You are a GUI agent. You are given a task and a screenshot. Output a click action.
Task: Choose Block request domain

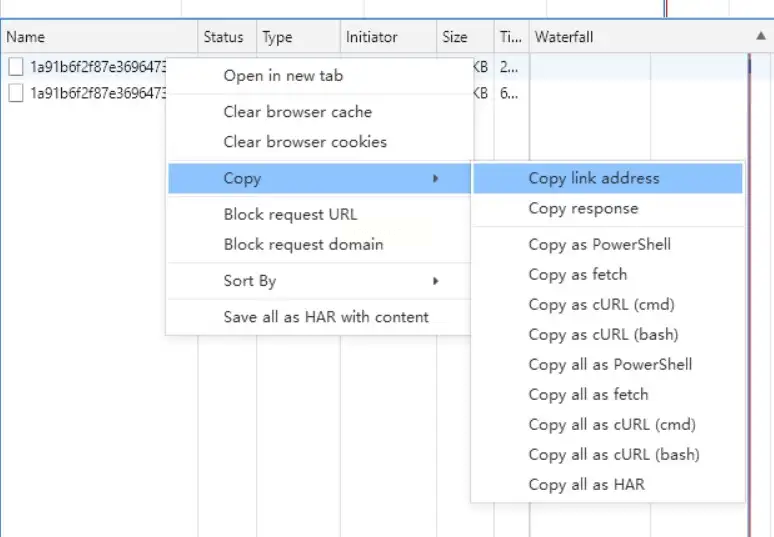click(x=303, y=244)
